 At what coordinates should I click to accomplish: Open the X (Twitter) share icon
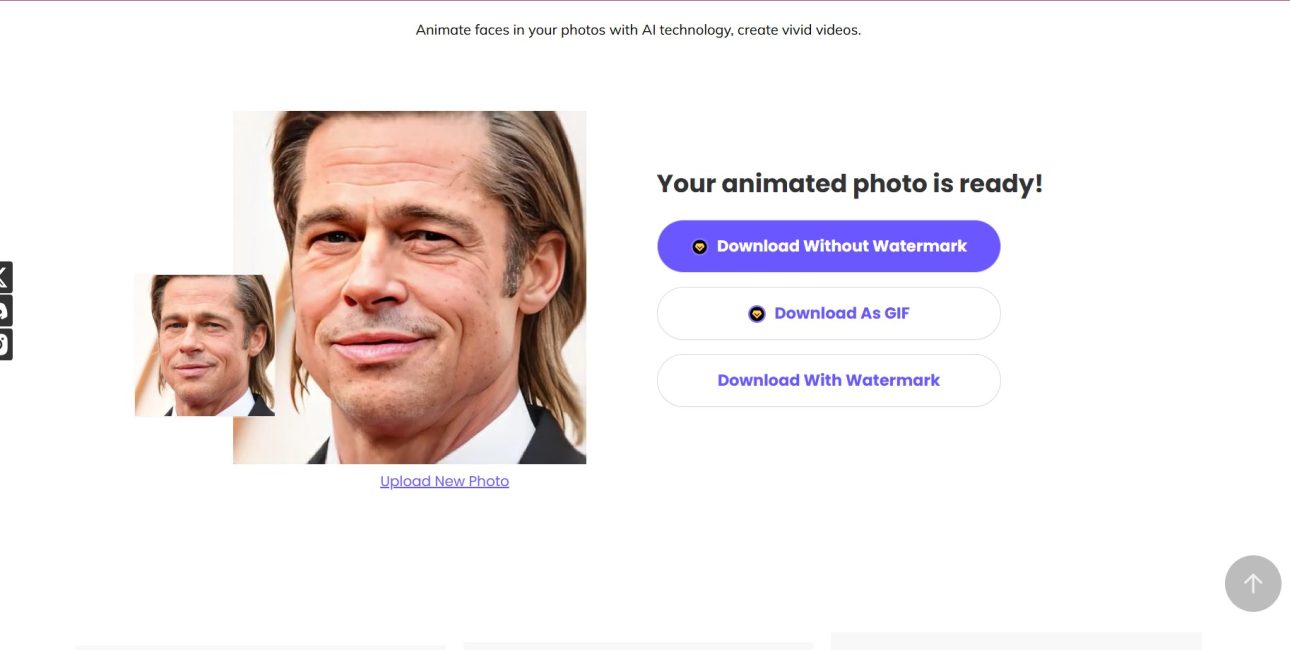pos(4,277)
